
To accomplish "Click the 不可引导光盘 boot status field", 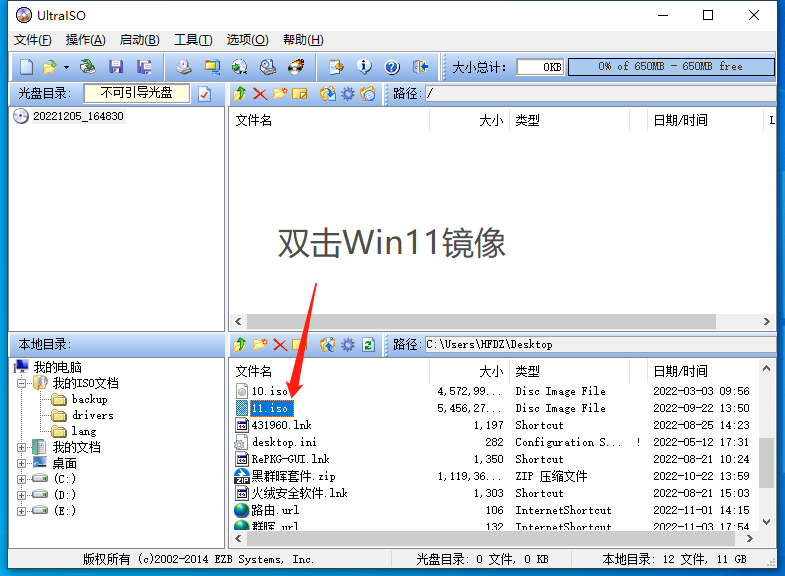I will pos(137,93).
